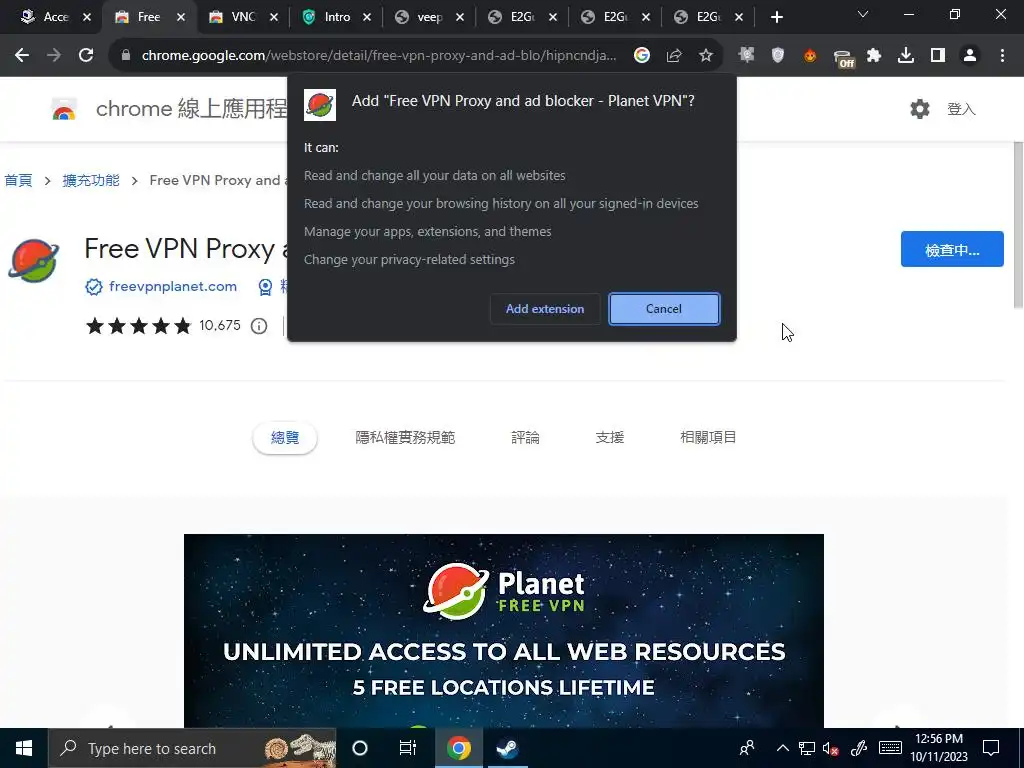Visit freevpnplanet.com publisher link
Screen dimensions: 1024x768
(172, 287)
